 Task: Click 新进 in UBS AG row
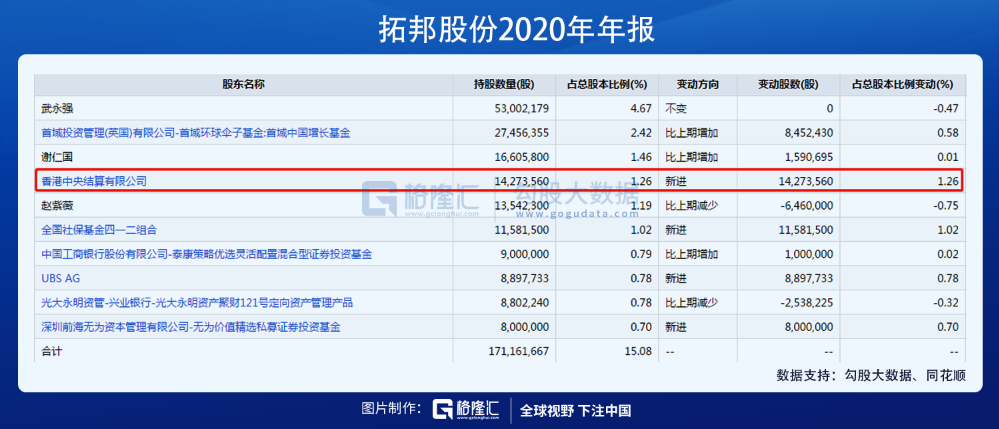click(675, 279)
